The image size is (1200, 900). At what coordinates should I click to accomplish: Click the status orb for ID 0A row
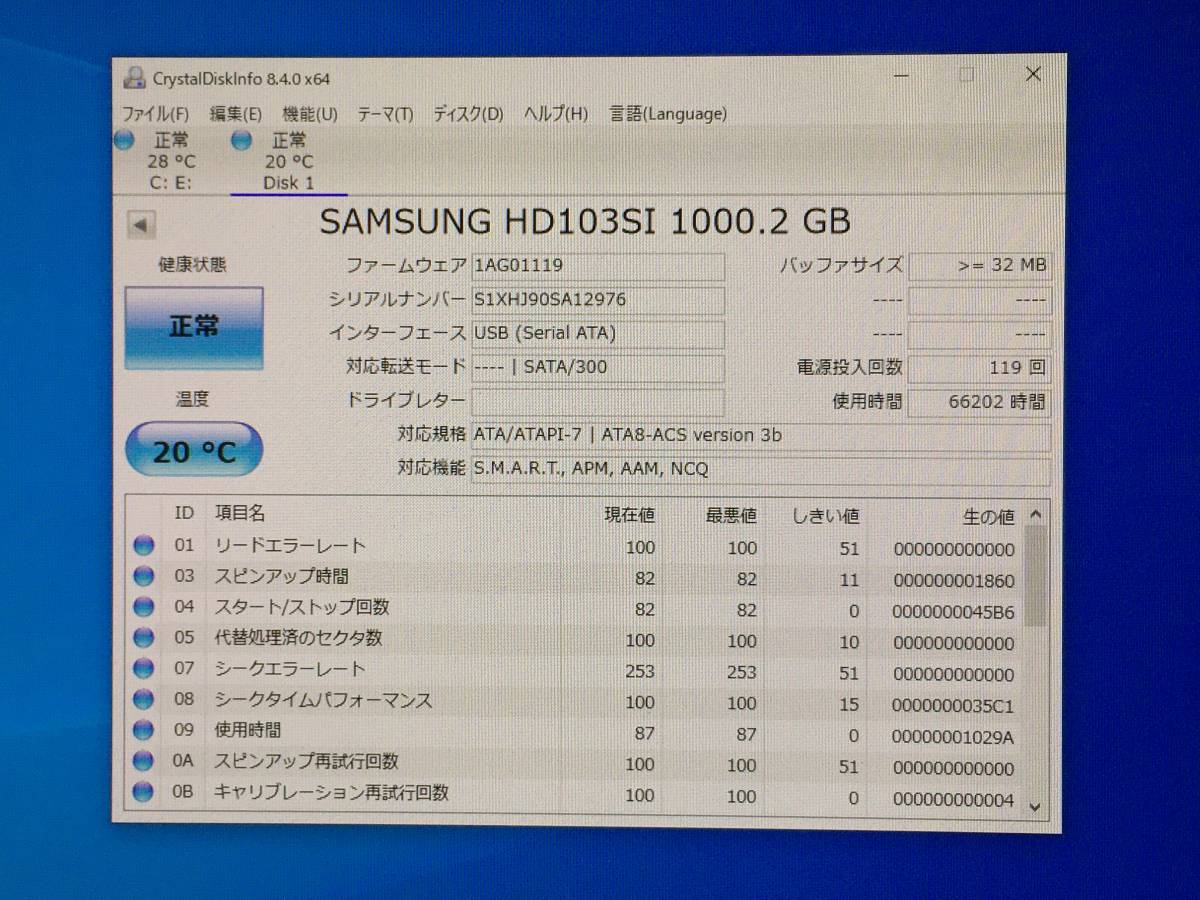point(144,762)
